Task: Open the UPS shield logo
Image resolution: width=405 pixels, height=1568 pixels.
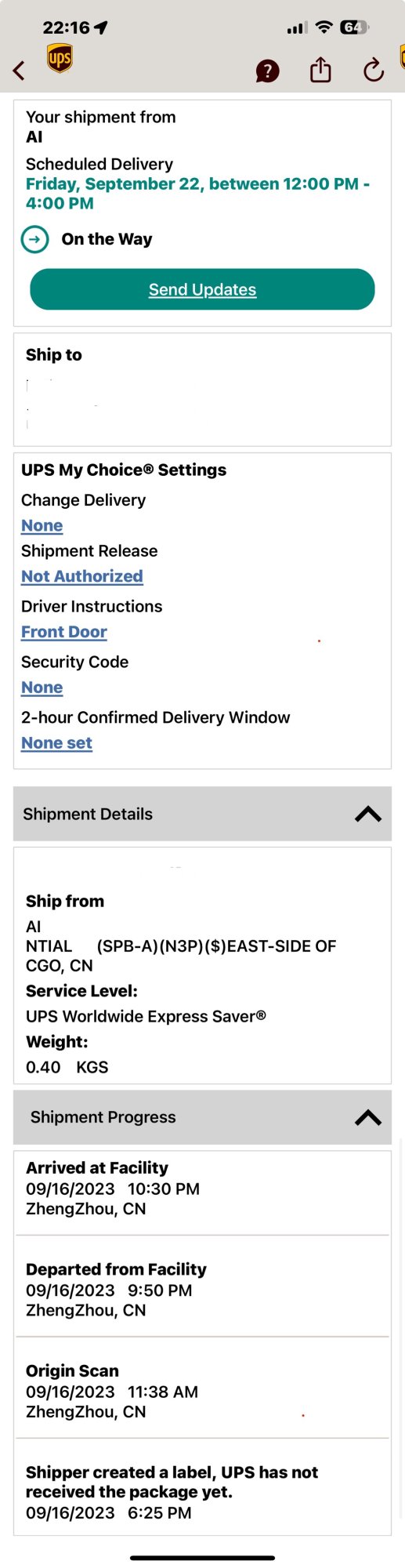Action: tap(60, 58)
